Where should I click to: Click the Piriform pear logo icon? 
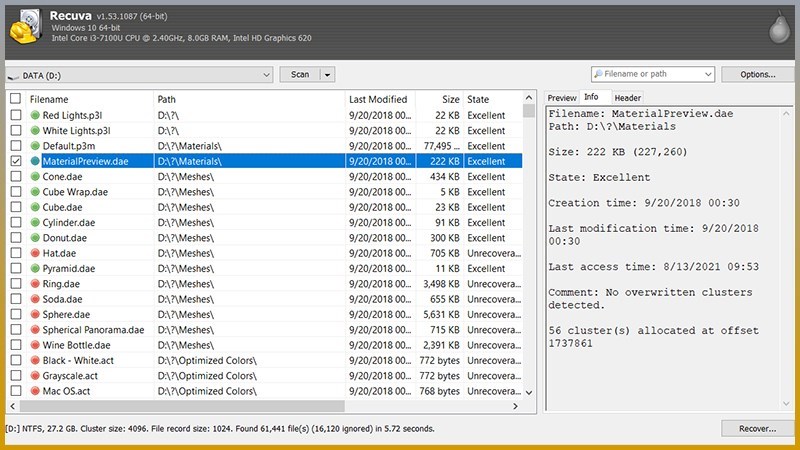pyautogui.click(x=779, y=29)
